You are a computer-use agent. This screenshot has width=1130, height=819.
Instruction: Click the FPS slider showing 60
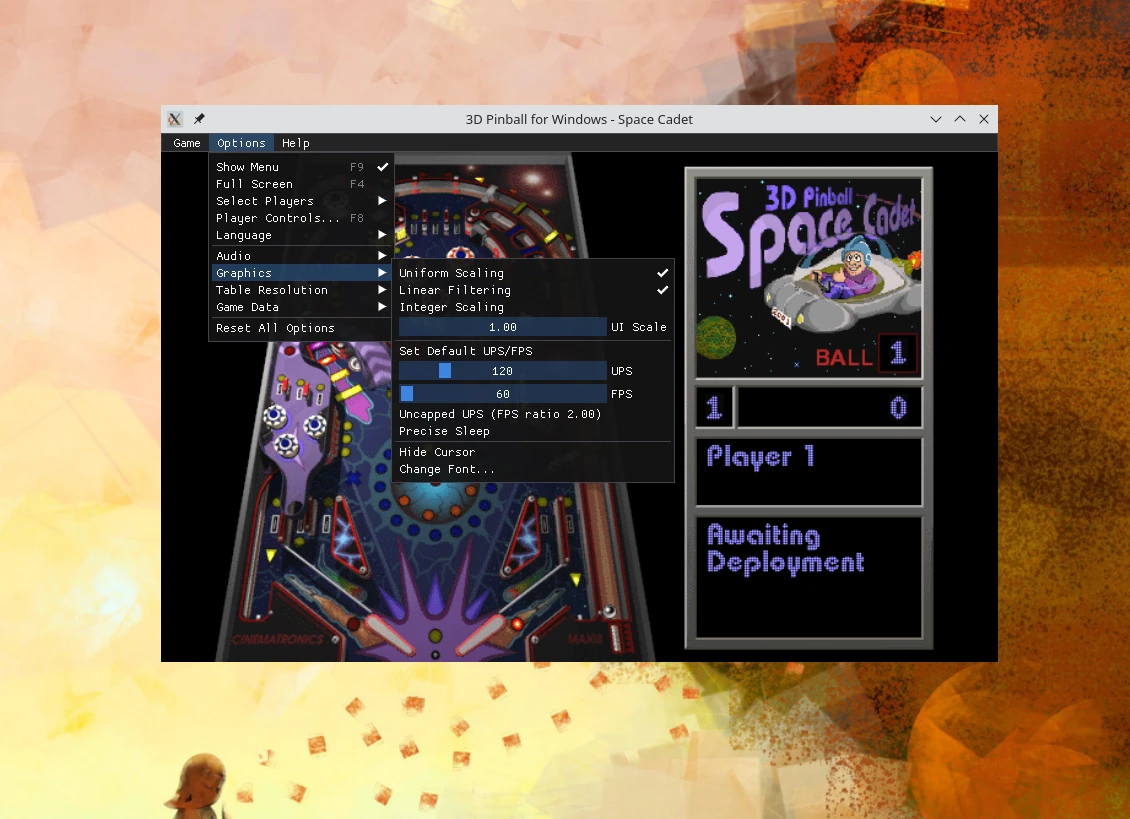coord(502,394)
